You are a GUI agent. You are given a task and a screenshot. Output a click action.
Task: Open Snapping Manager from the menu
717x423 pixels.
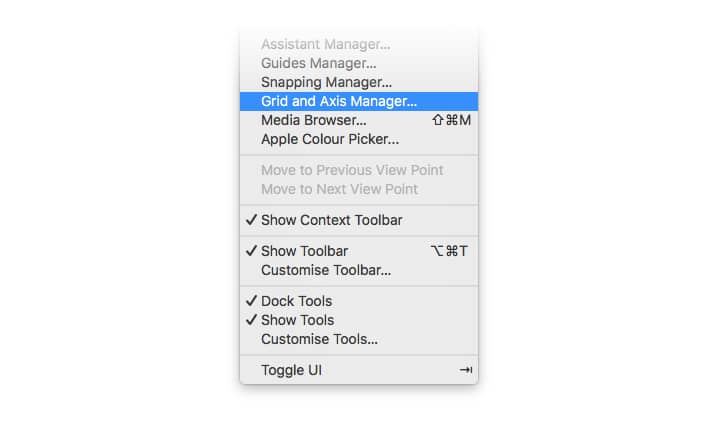click(359, 82)
